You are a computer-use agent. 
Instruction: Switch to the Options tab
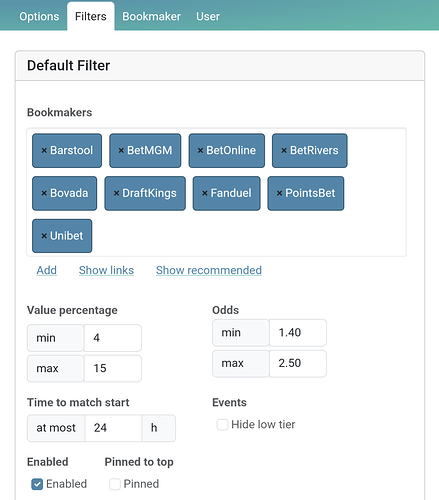pos(39,16)
